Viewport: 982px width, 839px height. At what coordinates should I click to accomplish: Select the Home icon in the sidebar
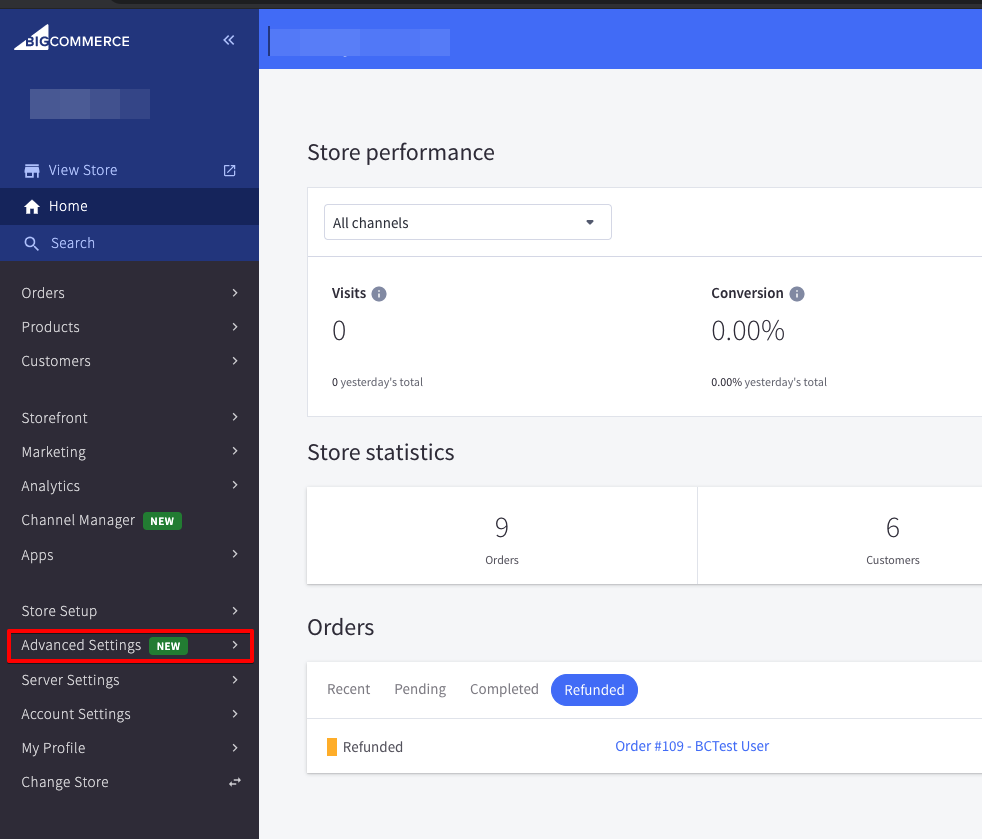coord(30,206)
